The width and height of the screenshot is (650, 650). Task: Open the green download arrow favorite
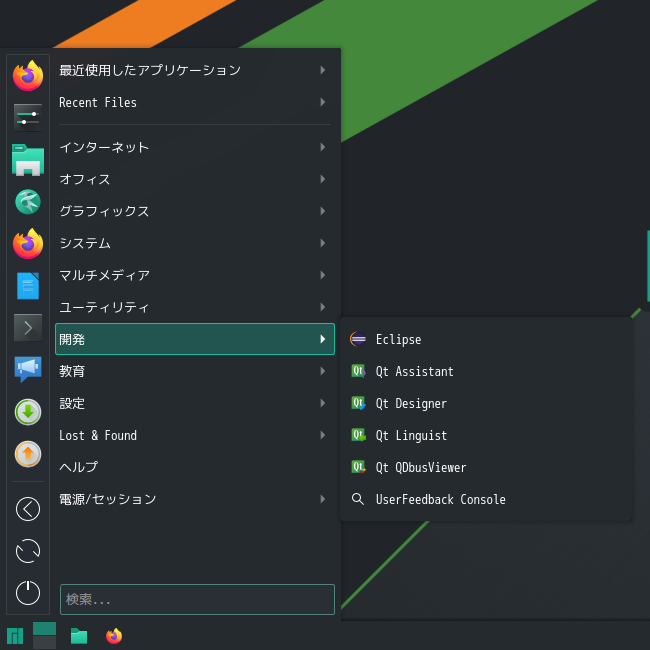pyautogui.click(x=28, y=412)
